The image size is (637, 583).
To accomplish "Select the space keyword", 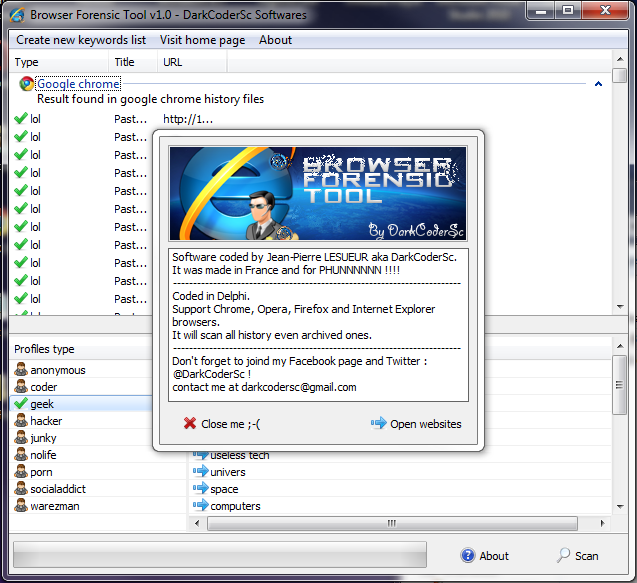I will (224, 489).
